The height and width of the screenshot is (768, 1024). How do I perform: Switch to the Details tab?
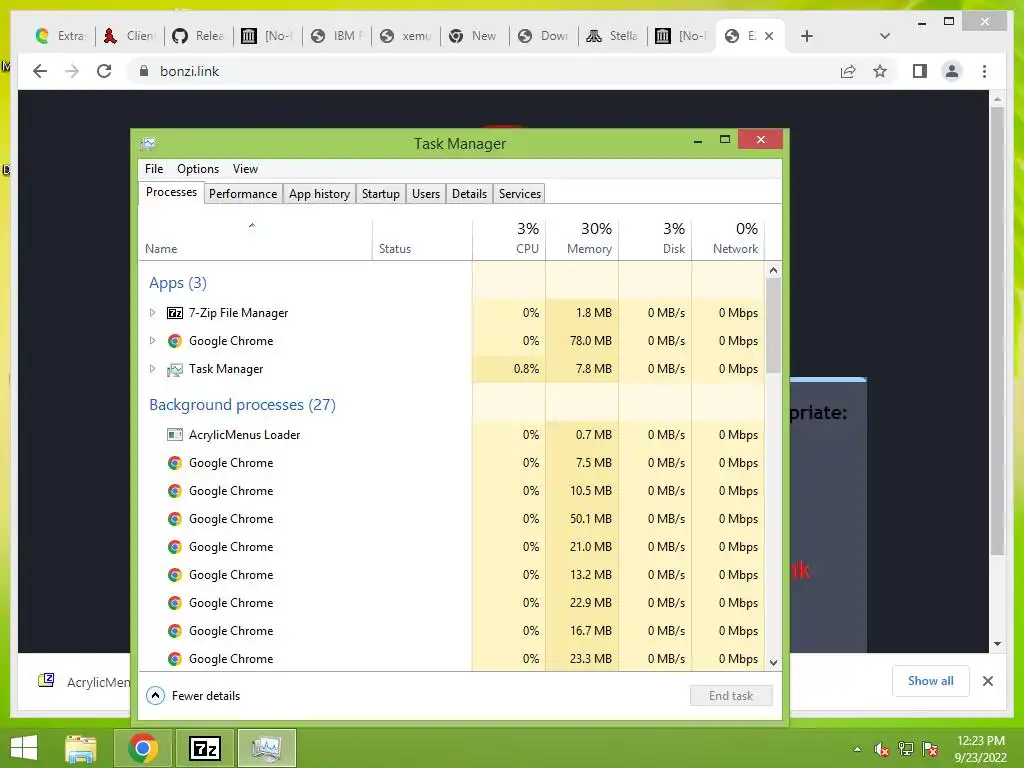click(470, 194)
